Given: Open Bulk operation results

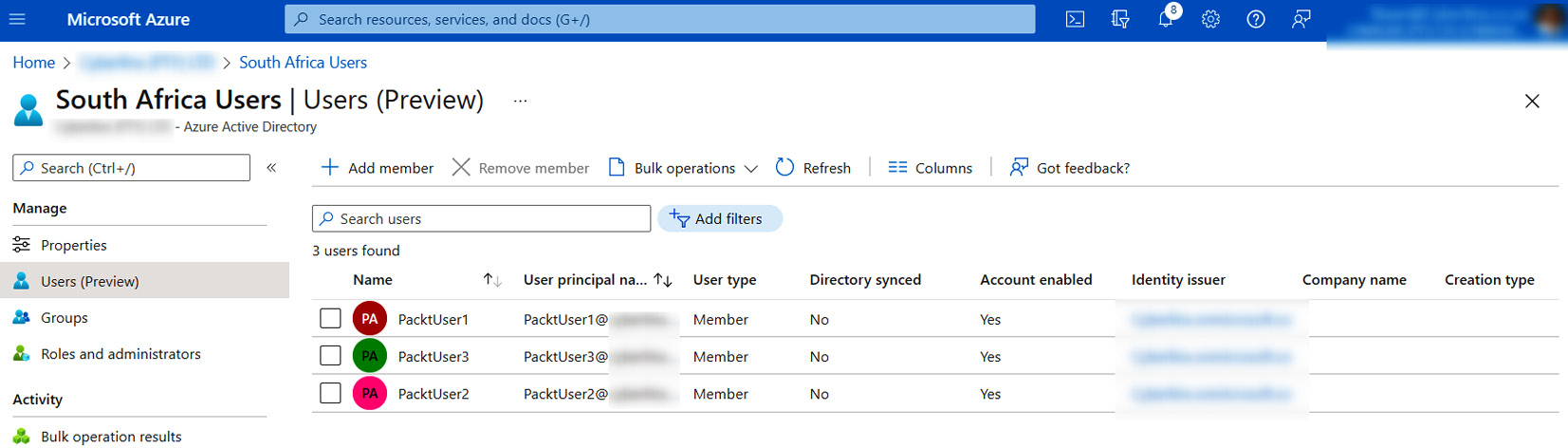Looking at the screenshot, I should 111,437.
